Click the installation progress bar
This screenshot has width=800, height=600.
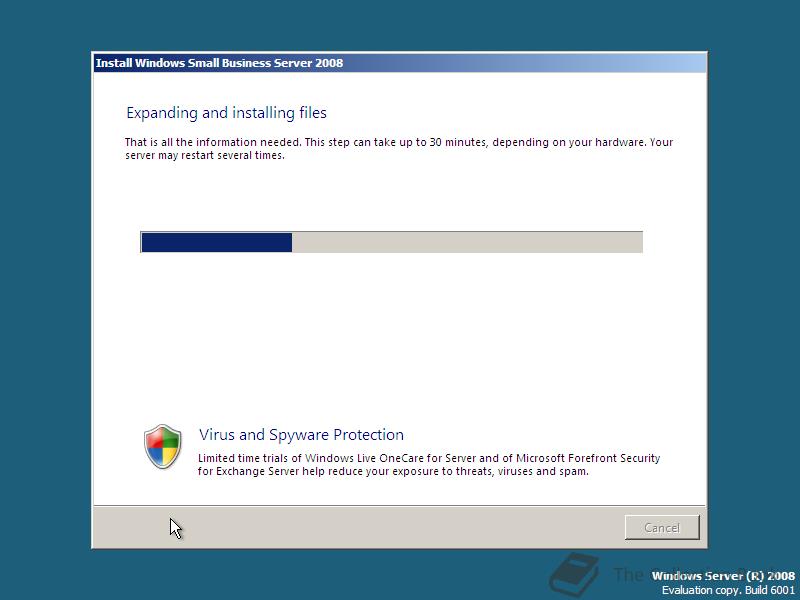coord(391,242)
